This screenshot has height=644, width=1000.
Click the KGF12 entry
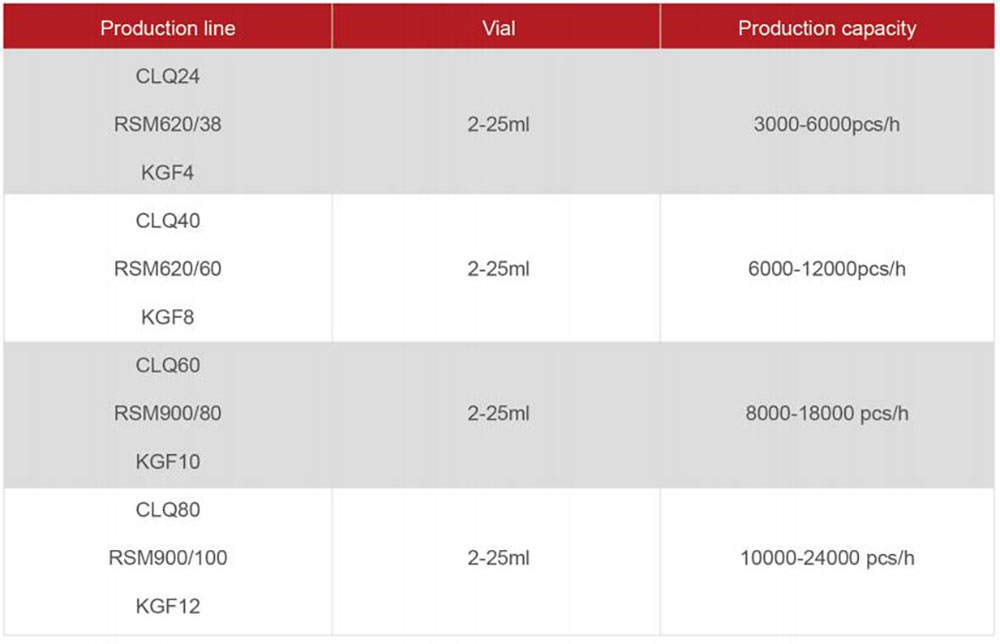(167, 606)
